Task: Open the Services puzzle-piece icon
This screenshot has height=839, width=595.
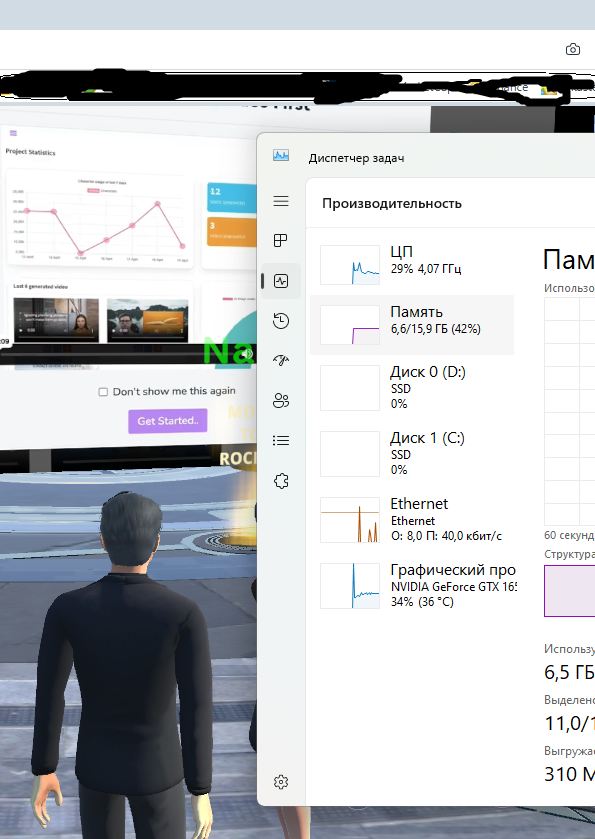Action: [x=281, y=480]
